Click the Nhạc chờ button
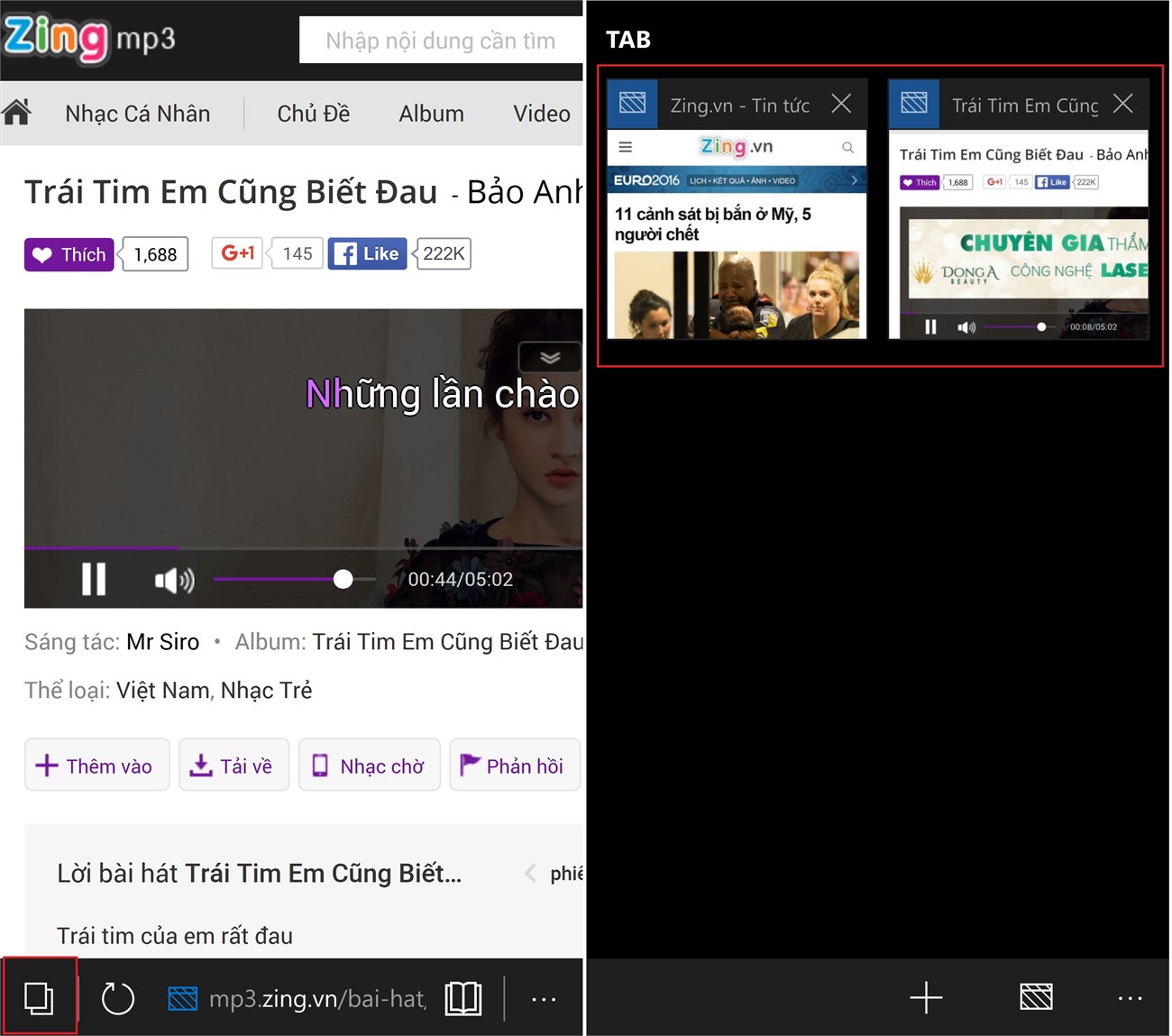Screen dimensions: 1172x1036 (369, 766)
